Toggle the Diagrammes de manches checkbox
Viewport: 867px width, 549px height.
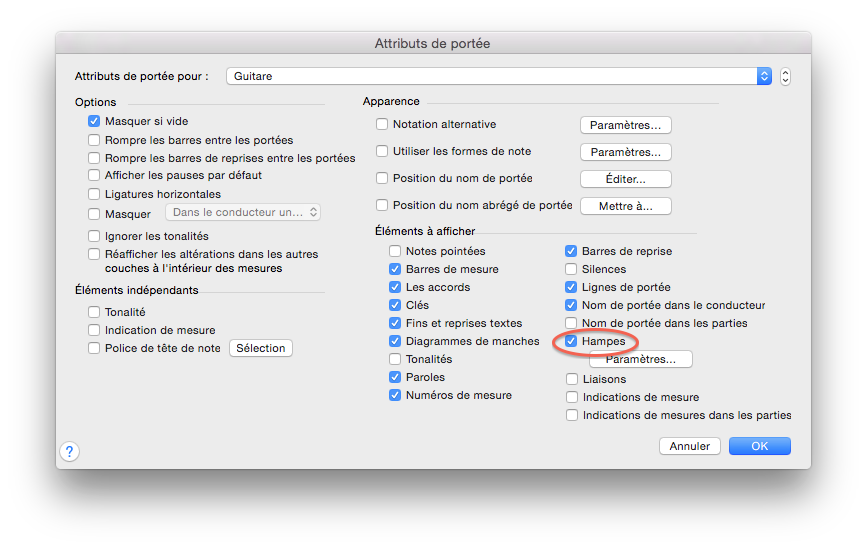pyautogui.click(x=395, y=342)
